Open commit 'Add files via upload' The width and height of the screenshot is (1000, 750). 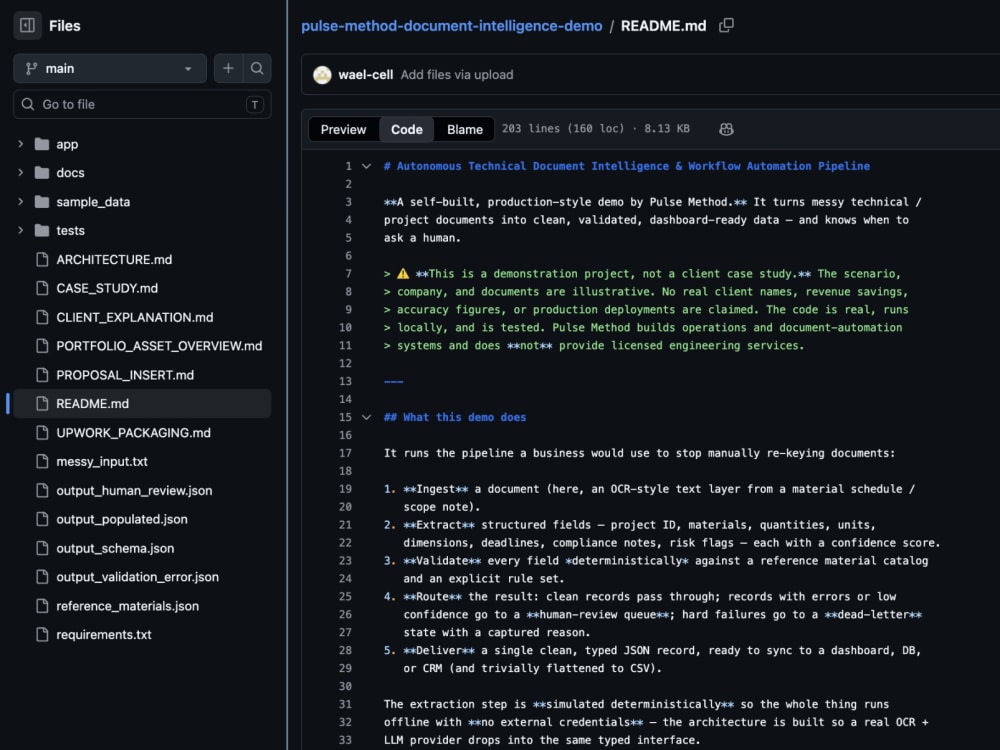[457, 75]
